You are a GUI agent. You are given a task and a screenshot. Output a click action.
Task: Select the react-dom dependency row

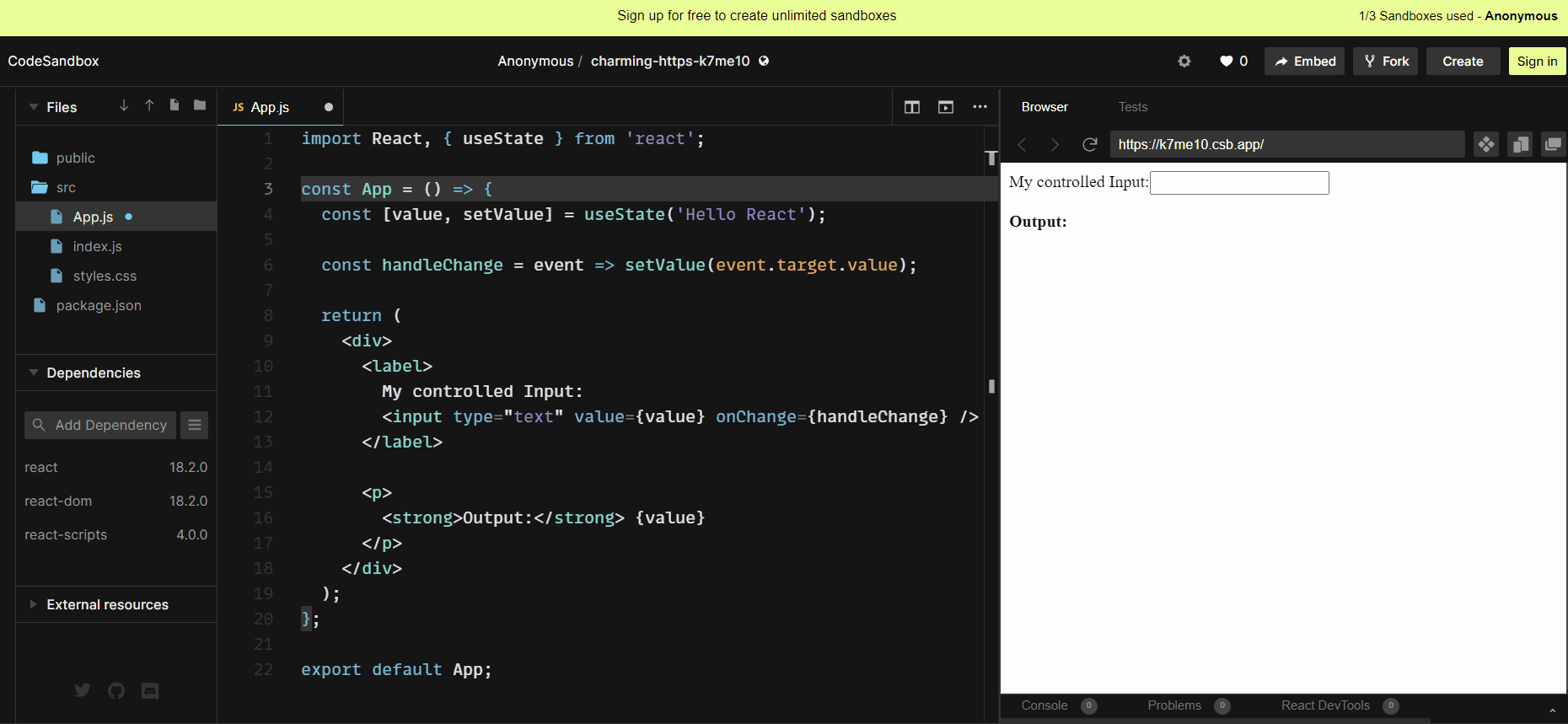116,501
